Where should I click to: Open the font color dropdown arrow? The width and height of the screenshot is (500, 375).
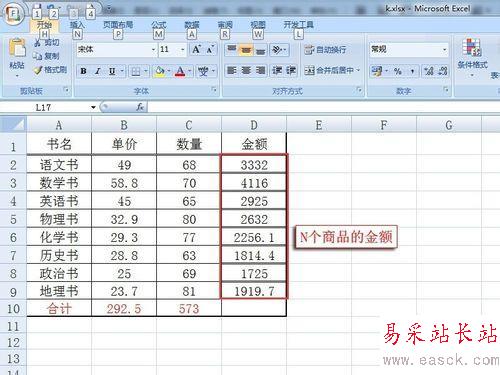pyautogui.click(x=190, y=71)
